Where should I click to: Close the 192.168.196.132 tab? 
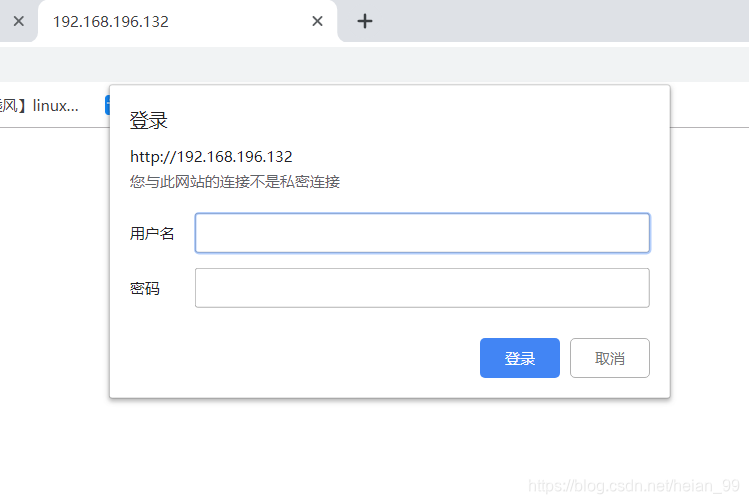(317, 21)
